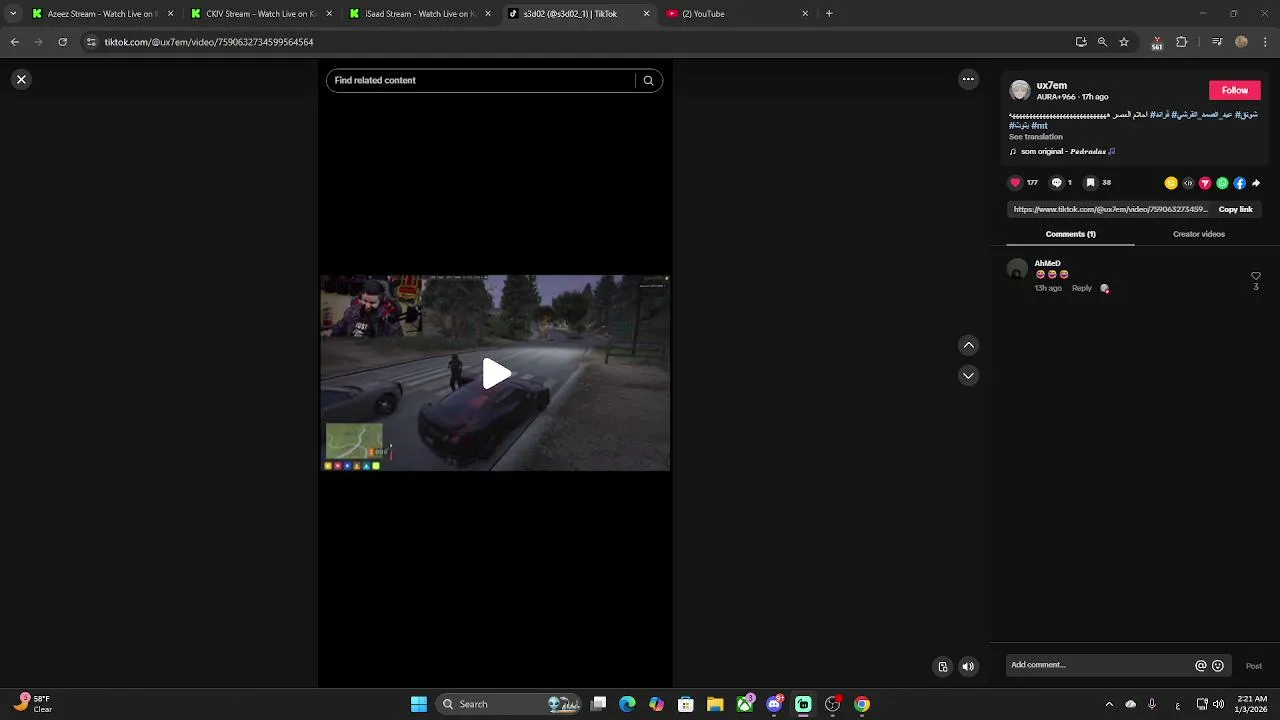Viewport: 1280px width, 720px height.
Task: Click See translation under the caption
Action: [x=1035, y=137]
